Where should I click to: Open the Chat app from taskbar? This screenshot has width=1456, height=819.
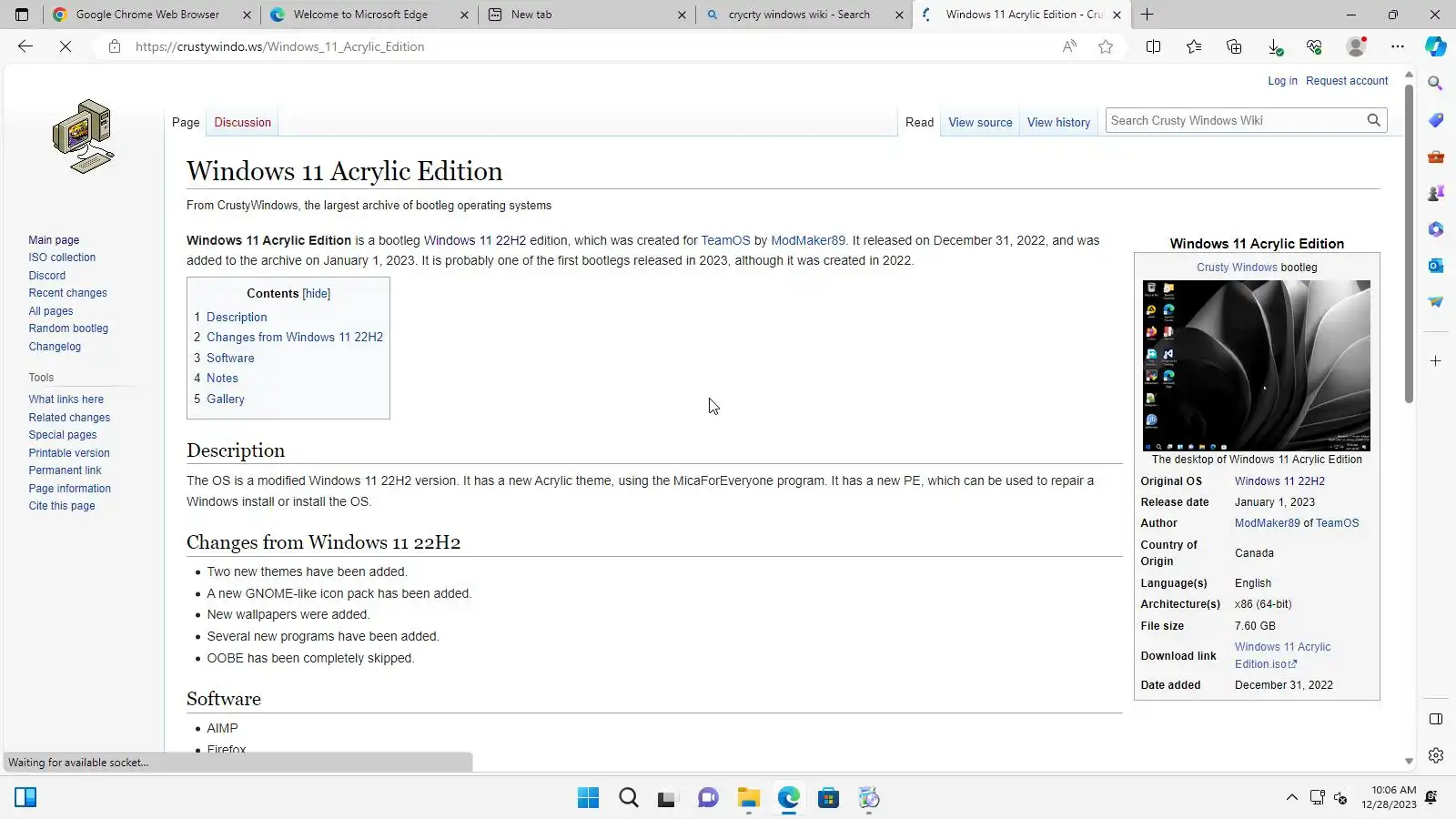click(708, 798)
